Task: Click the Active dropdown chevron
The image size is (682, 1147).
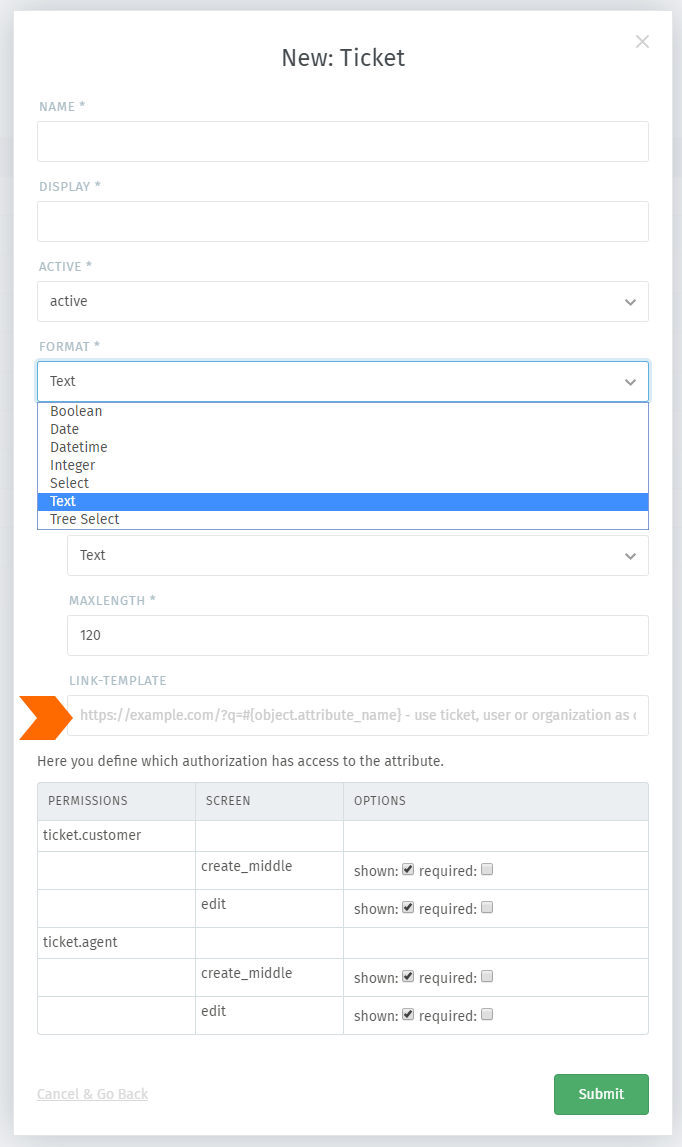Action: point(630,301)
